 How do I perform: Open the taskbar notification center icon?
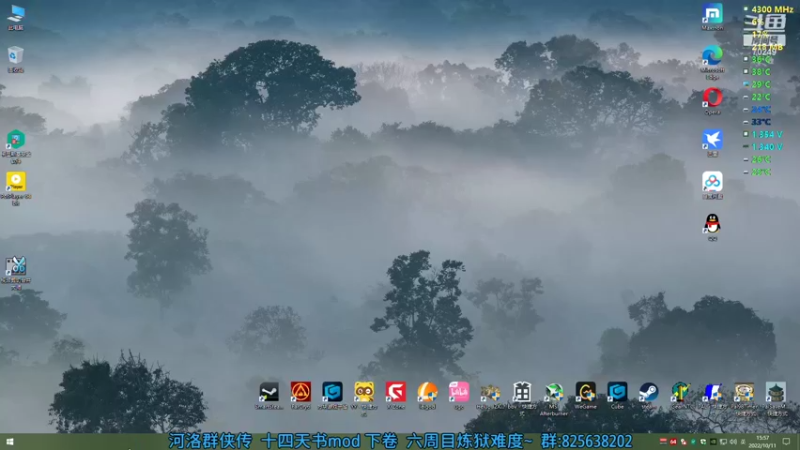pos(786,442)
